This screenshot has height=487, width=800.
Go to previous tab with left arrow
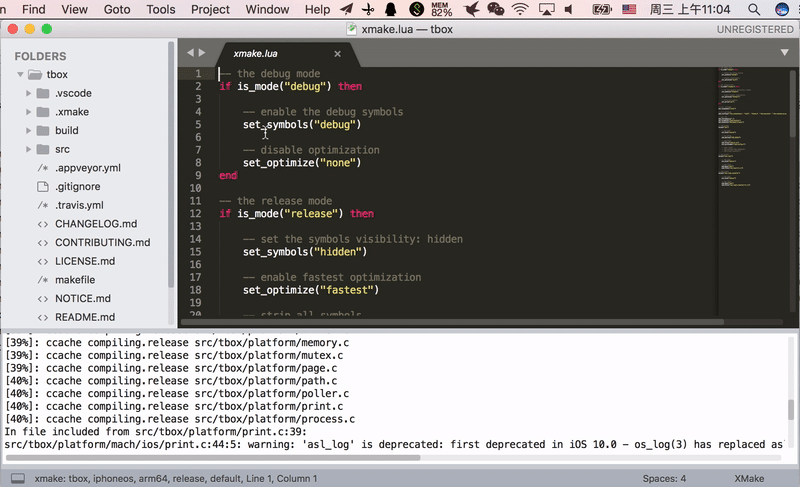tap(190, 53)
